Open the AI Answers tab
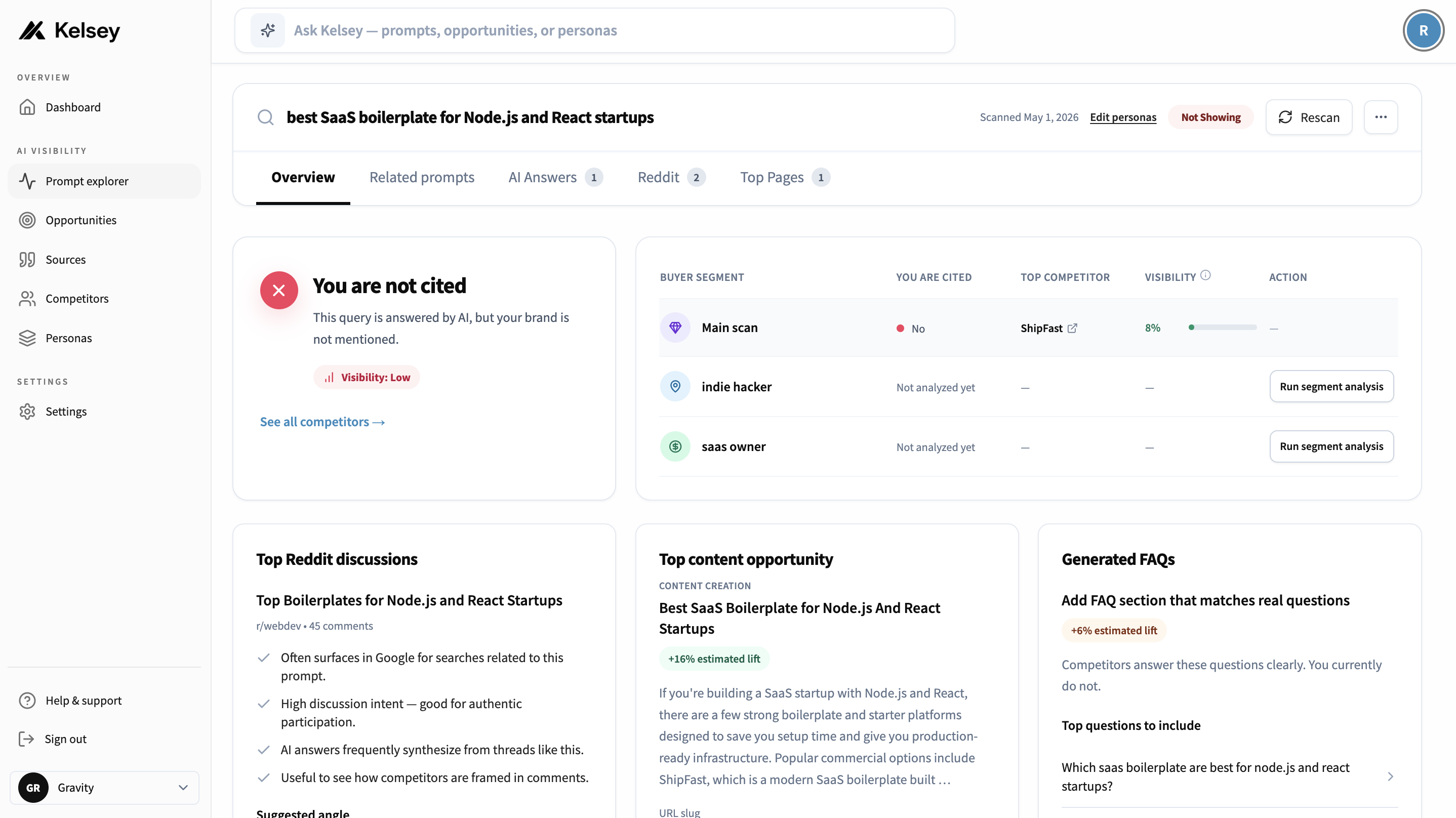 555,178
